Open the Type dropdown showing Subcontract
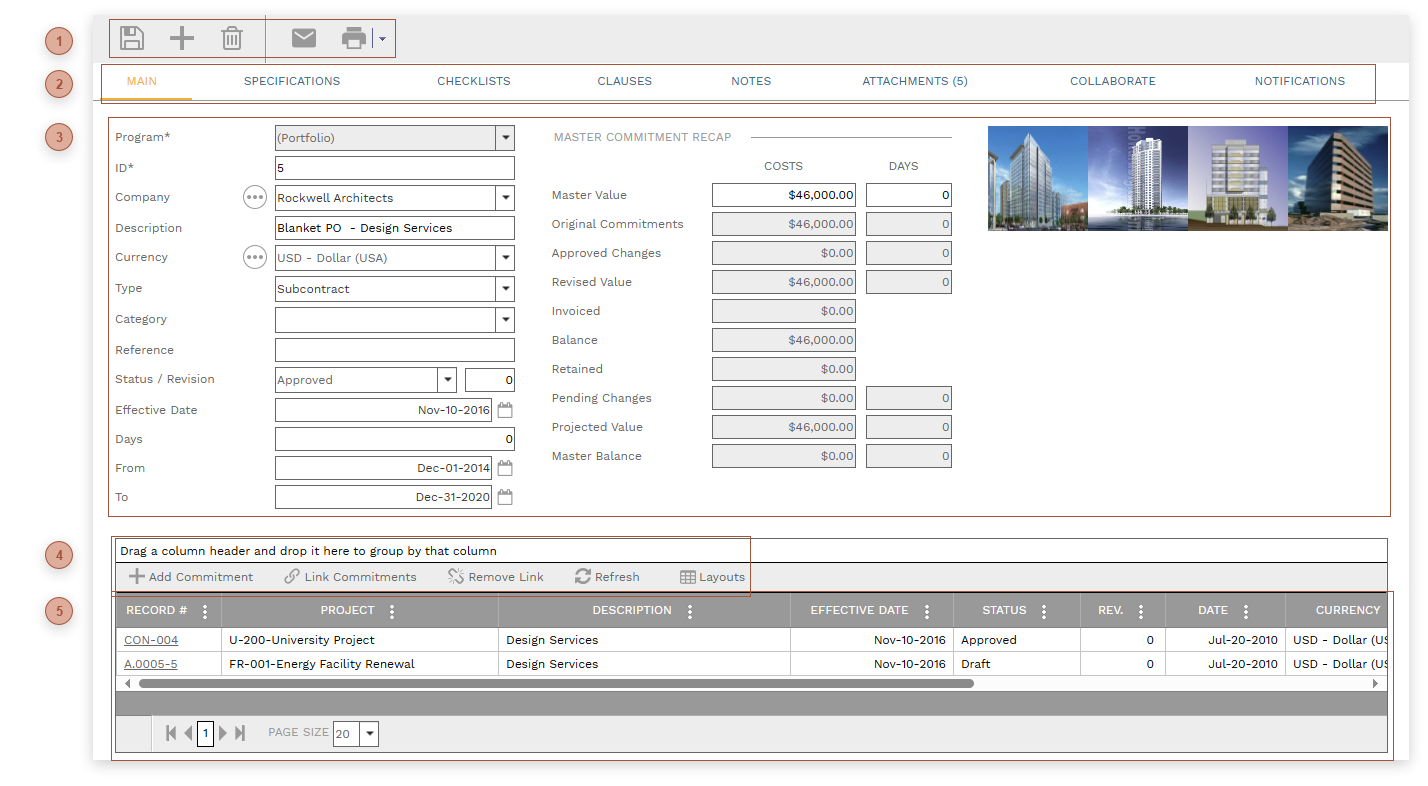Screen dimensions: 1428x786 click(506, 289)
